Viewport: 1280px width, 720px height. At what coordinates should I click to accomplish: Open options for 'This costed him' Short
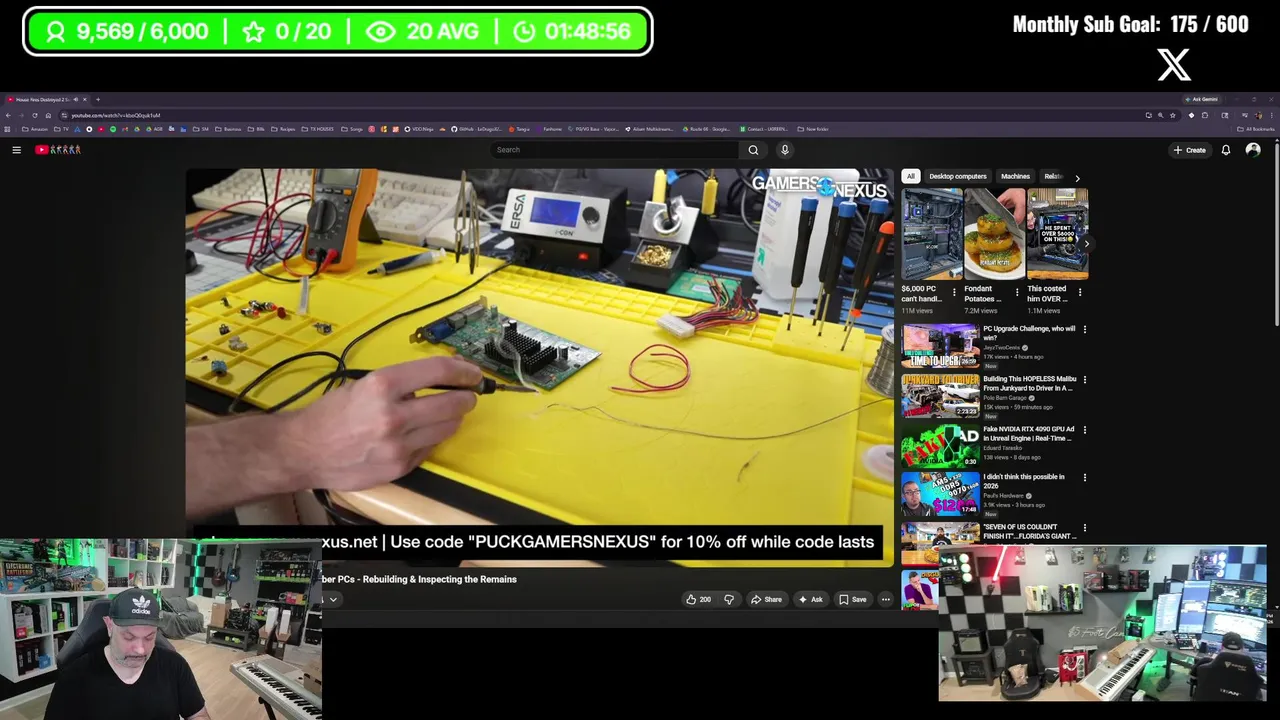(1080, 292)
